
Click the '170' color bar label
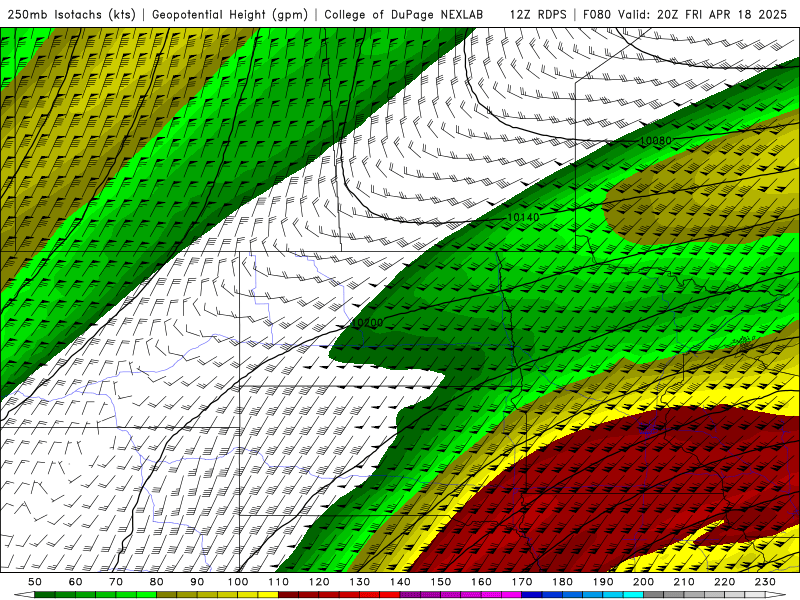522,582
